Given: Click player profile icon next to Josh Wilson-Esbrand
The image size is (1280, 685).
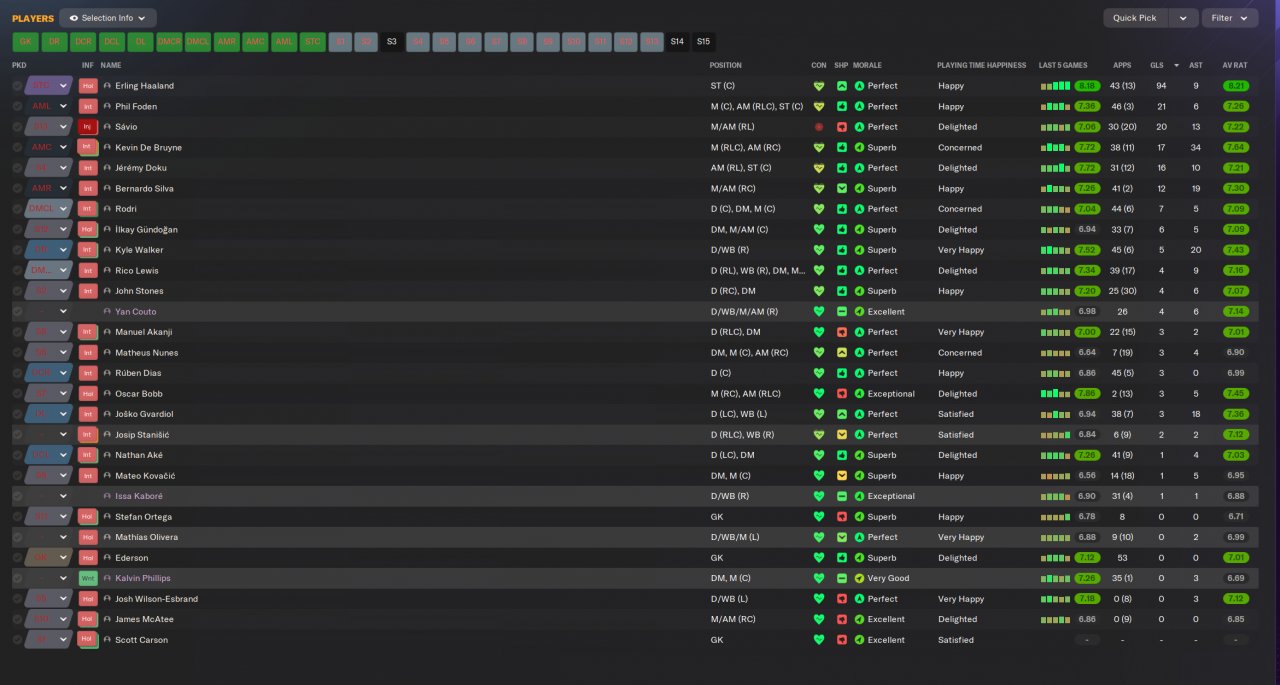Looking at the screenshot, I should click(107, 599).
